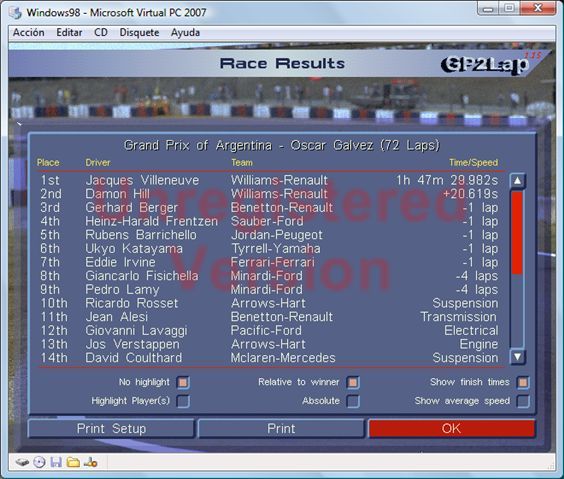Click results list scroll up arrow

click(x=517, y=181)
